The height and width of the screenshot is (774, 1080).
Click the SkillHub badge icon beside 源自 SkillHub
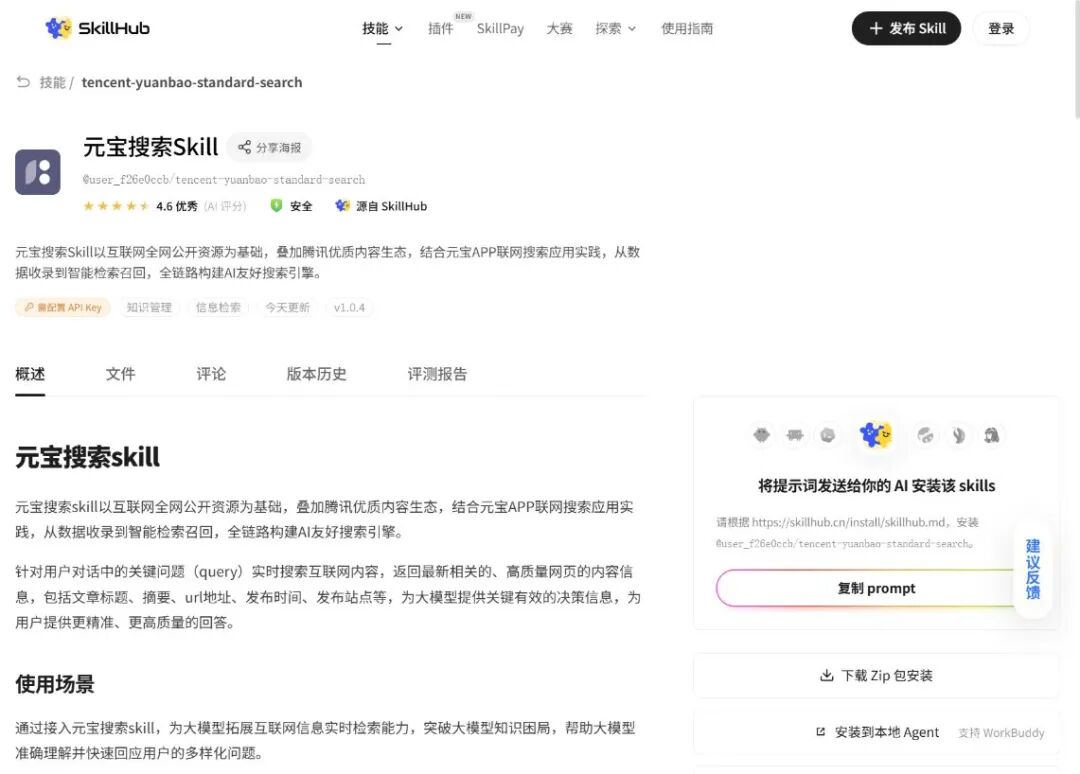[x=342, y=205]
